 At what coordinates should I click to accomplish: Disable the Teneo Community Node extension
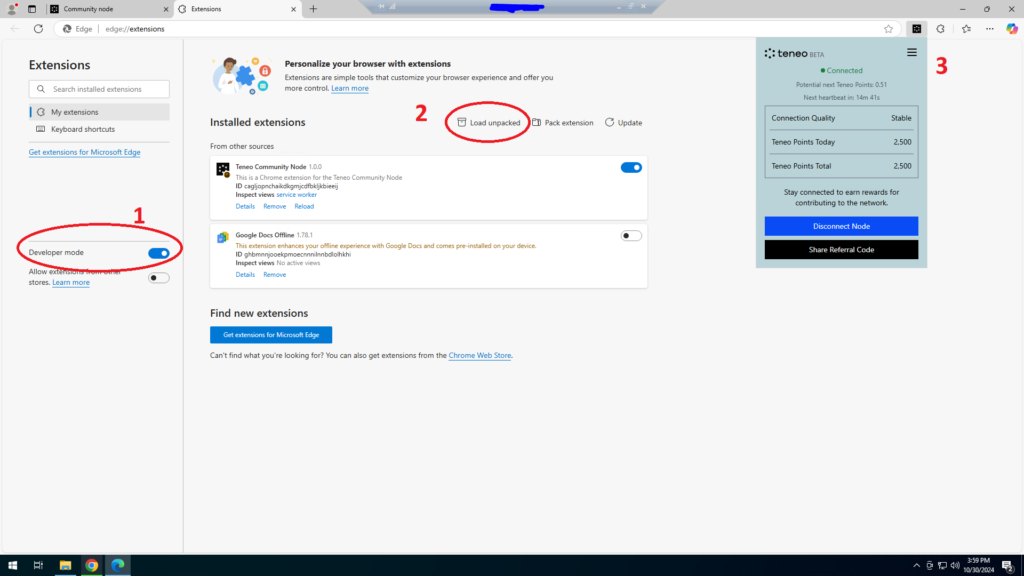[631, 168]
